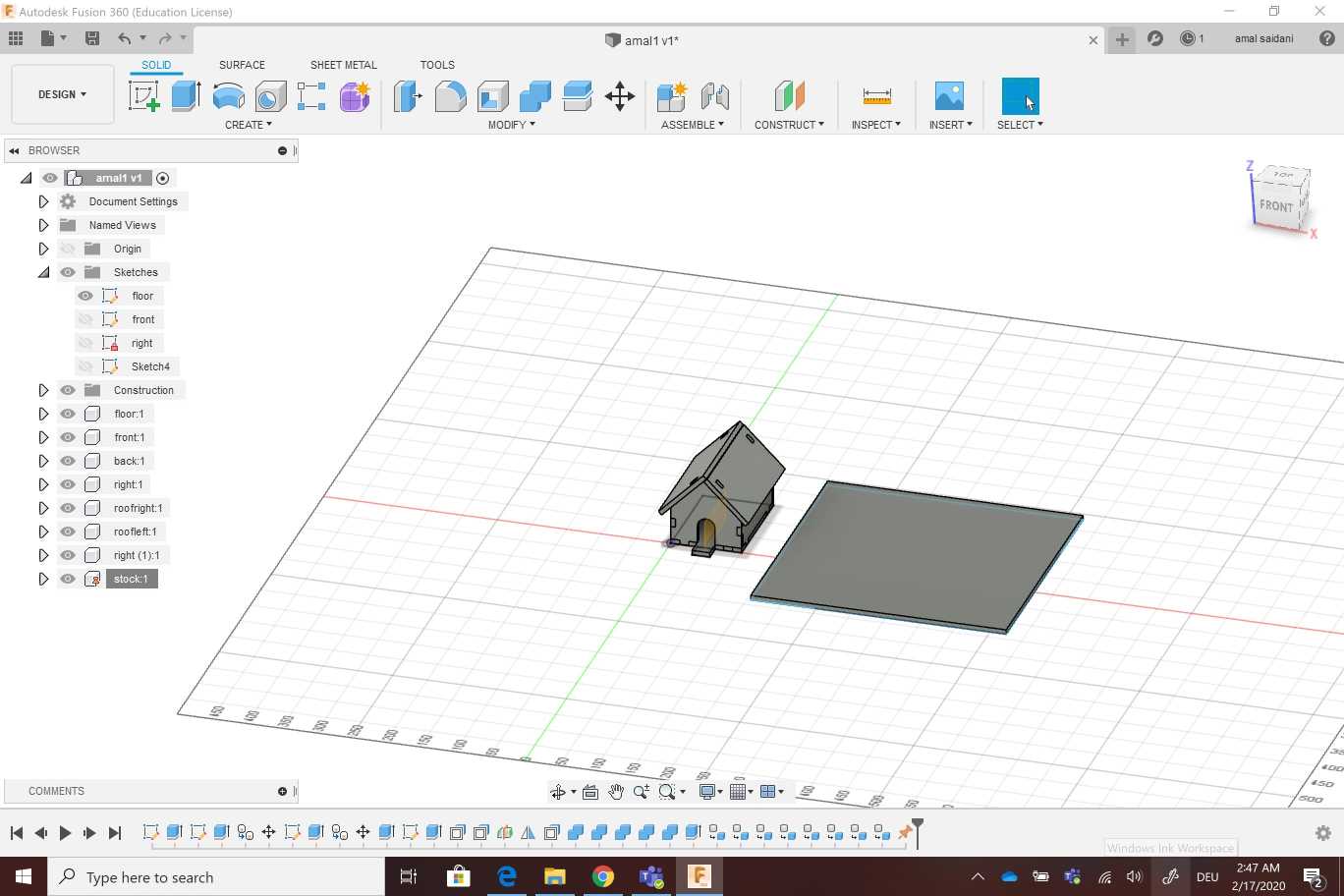Select the Create Sketch tool
This screenshot has width=1344, height=896.
143,96
